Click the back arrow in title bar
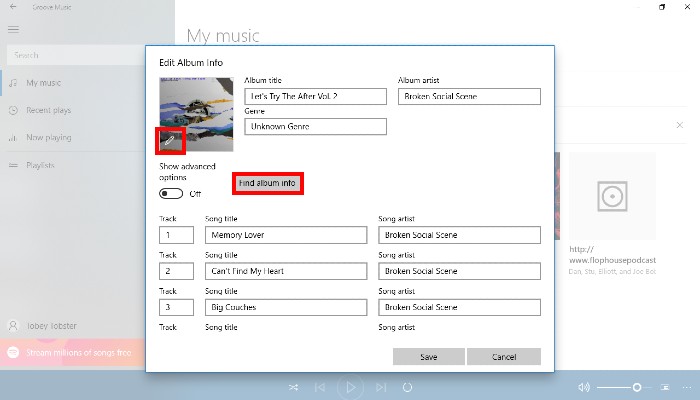The width and height of the screenshot is (700, 400). click(13, 7)
